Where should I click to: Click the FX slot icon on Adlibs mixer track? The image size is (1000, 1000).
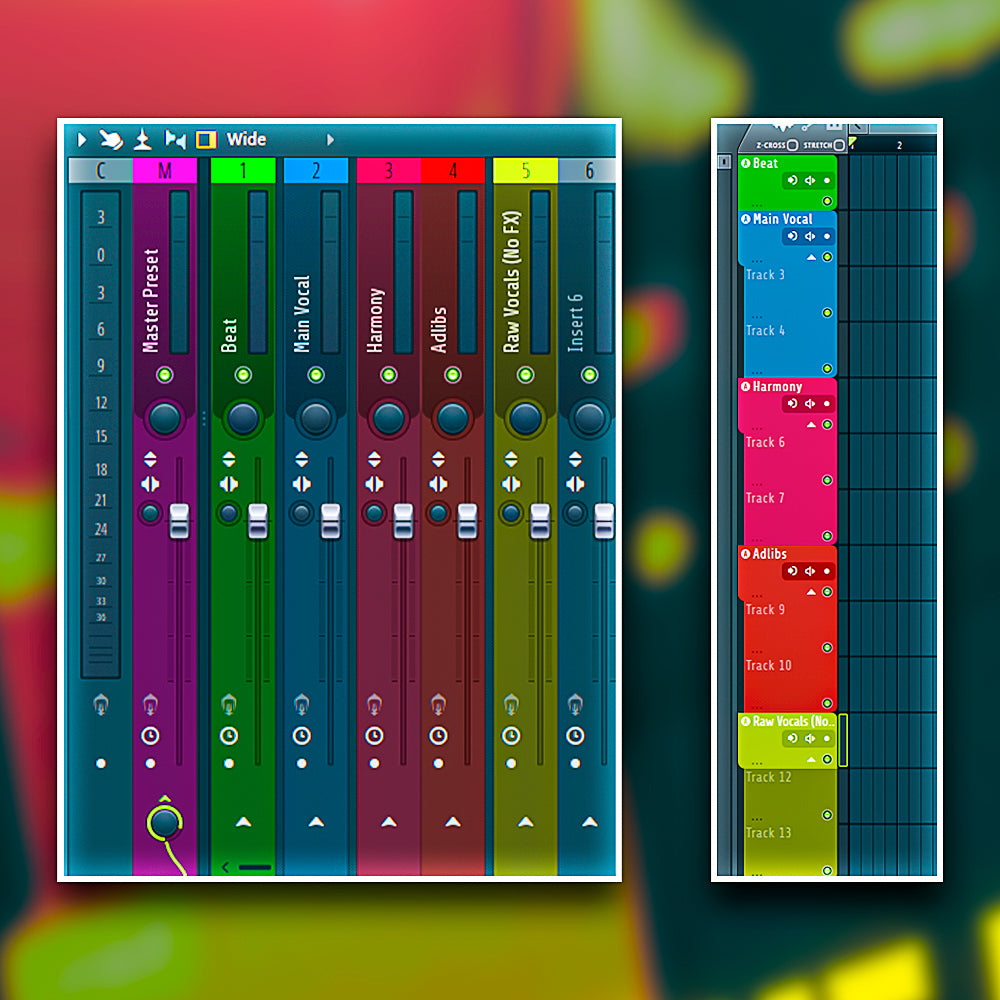[438, 706]
